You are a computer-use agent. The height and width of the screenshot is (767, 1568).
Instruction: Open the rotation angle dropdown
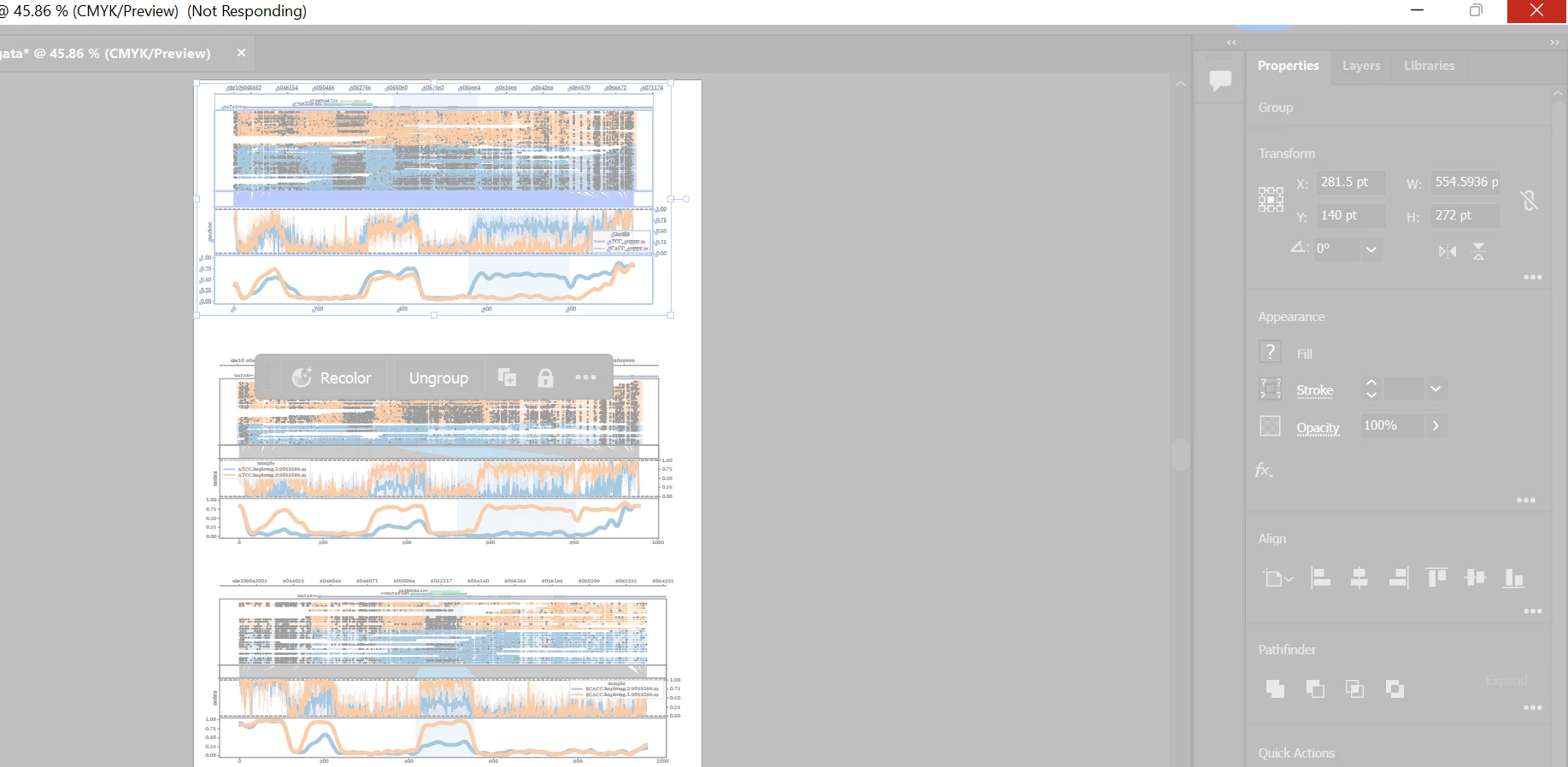[1371, 249]
